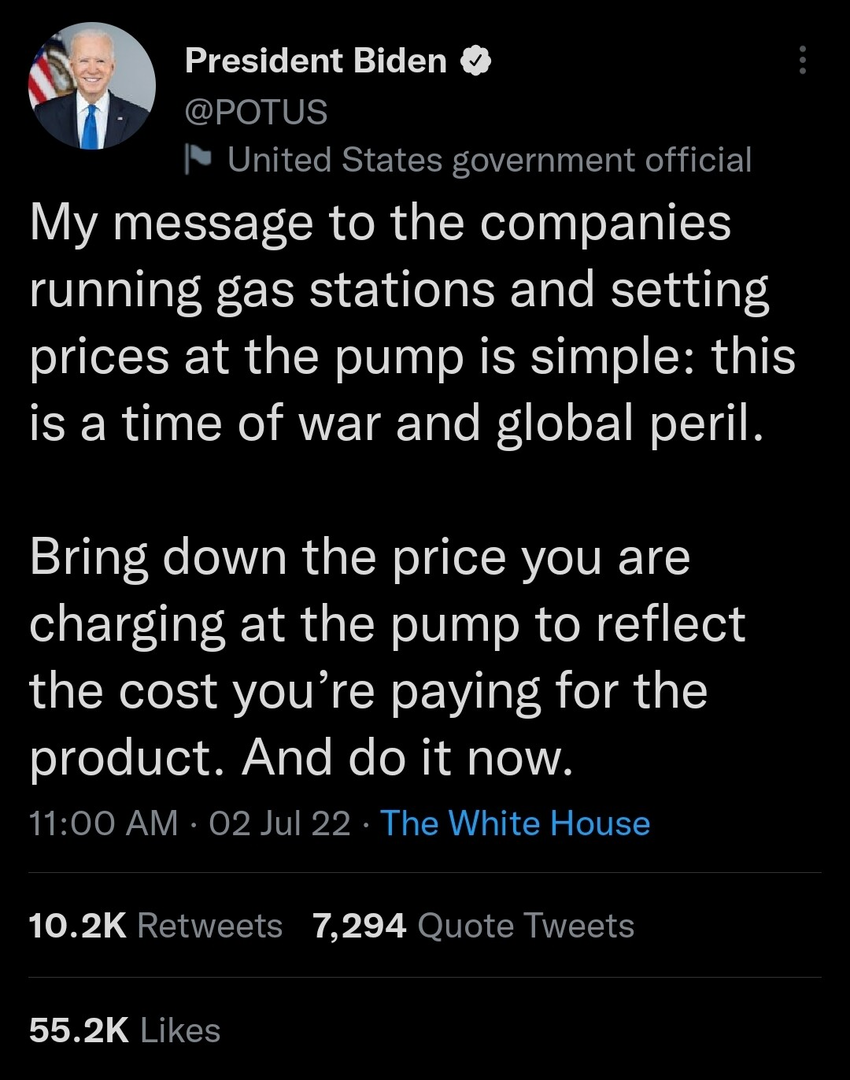Open "The White House" source link
The width and height of the screenshot is (850, 1080).
[515, 823]
